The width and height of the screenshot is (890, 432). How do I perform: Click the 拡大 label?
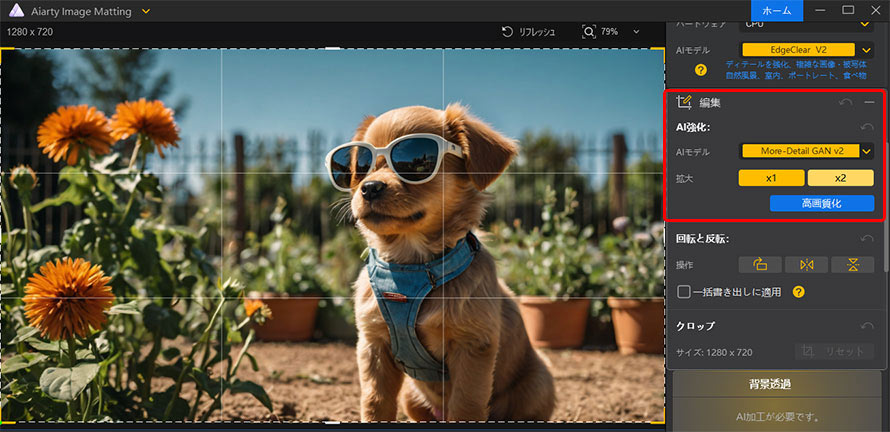[x=685, y=178]
